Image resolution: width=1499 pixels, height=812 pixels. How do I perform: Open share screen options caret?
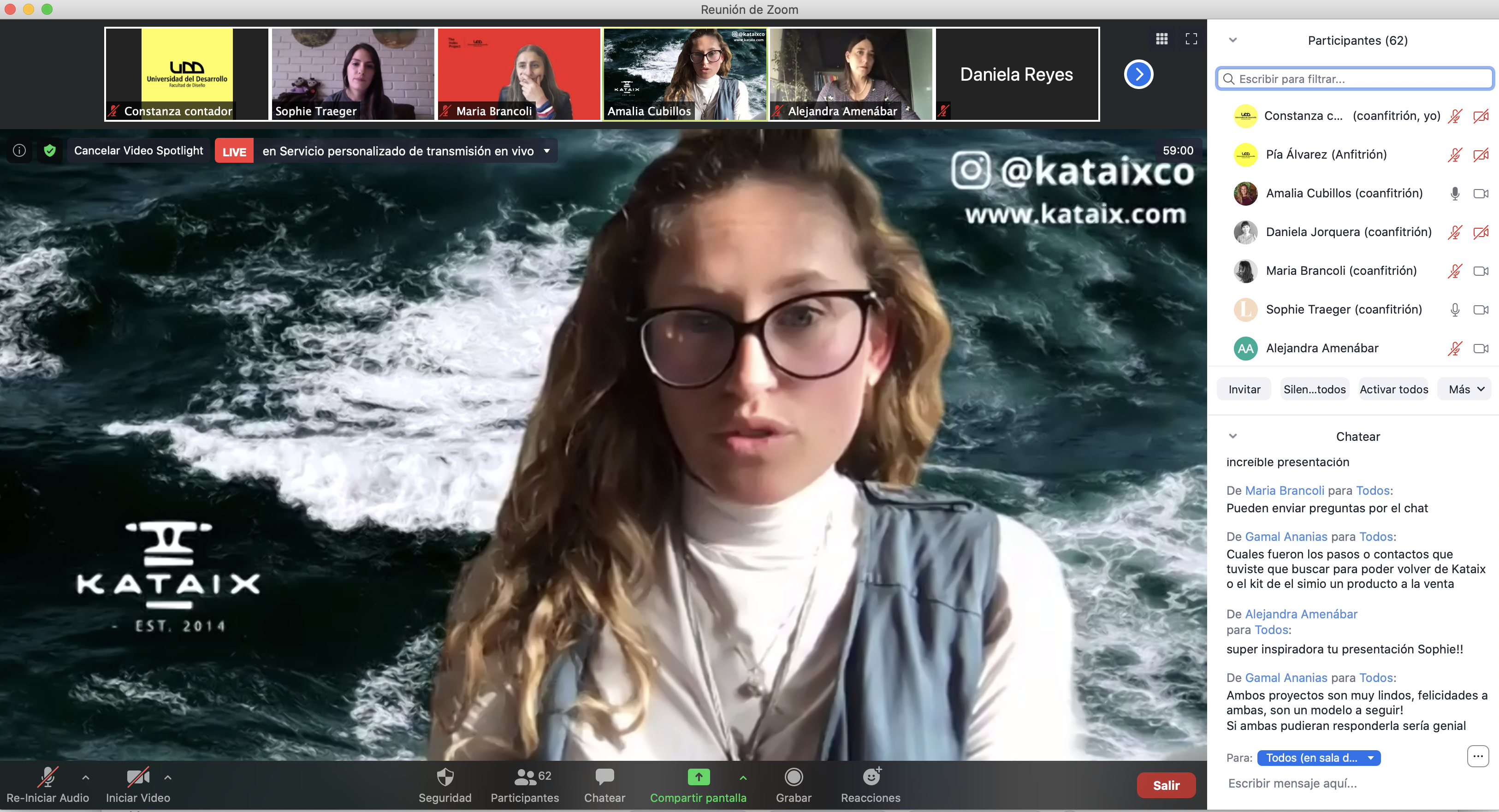[743, 777]
